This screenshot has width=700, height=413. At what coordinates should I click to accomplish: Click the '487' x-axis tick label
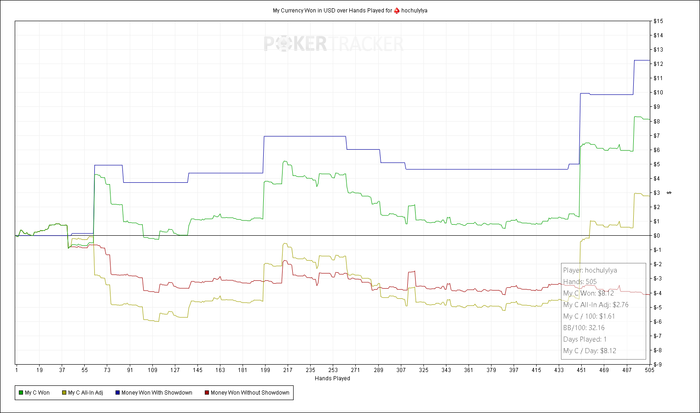coord(626,370)
